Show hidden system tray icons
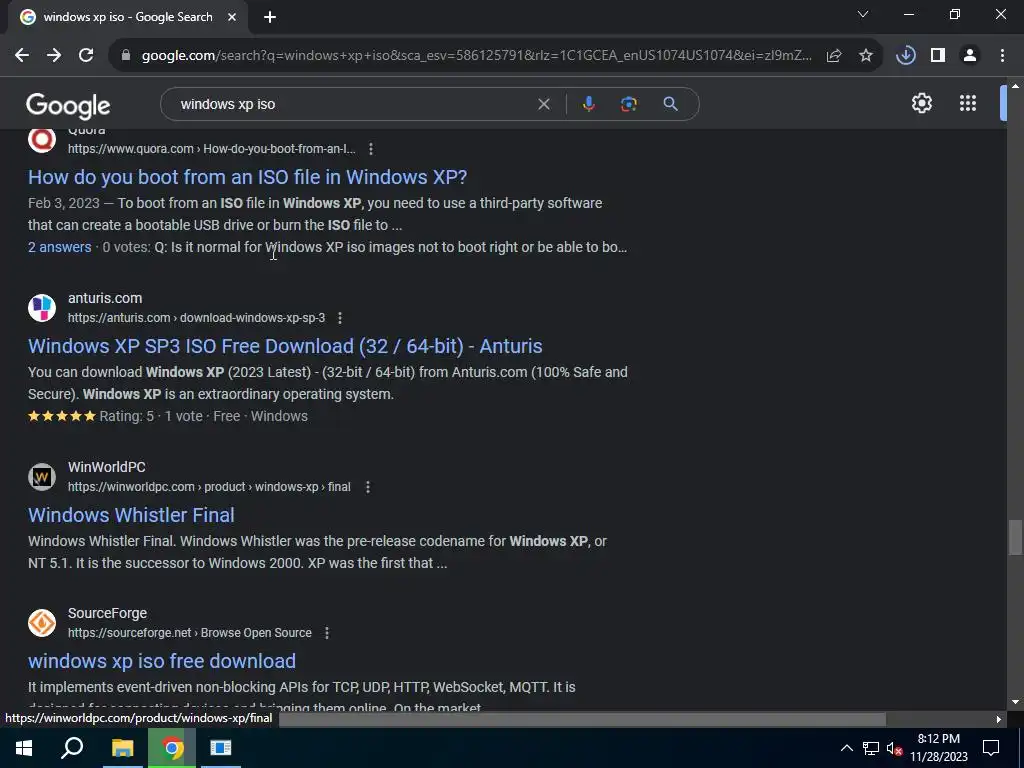 846,748
